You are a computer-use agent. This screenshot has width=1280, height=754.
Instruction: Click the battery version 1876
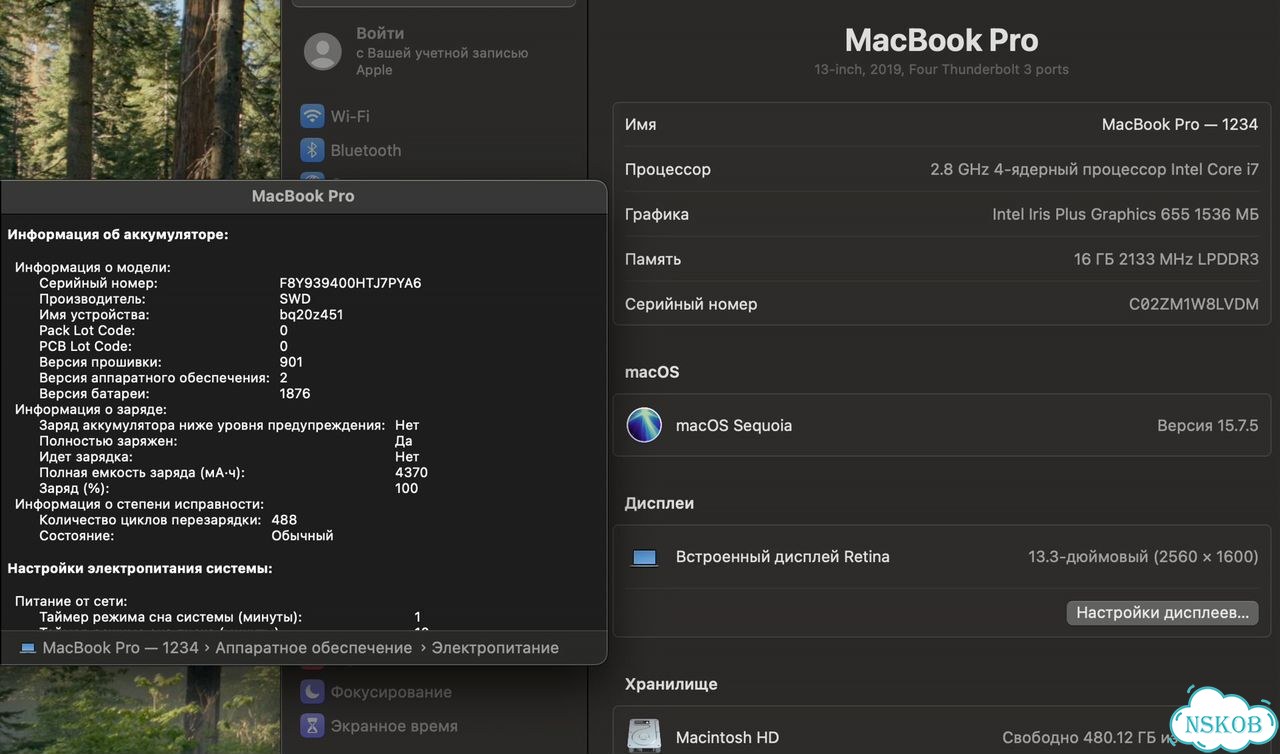coord(295,393)
